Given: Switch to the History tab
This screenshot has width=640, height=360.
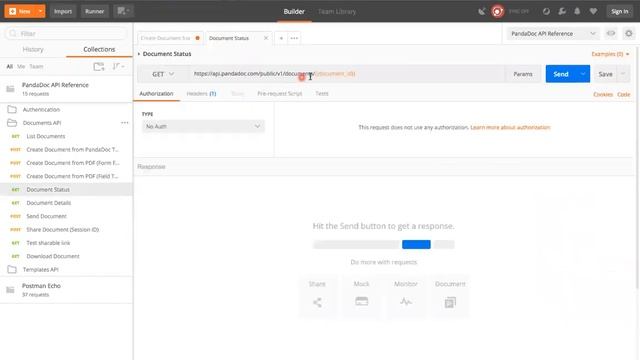Looking at the screenshot, I should 33,49.
